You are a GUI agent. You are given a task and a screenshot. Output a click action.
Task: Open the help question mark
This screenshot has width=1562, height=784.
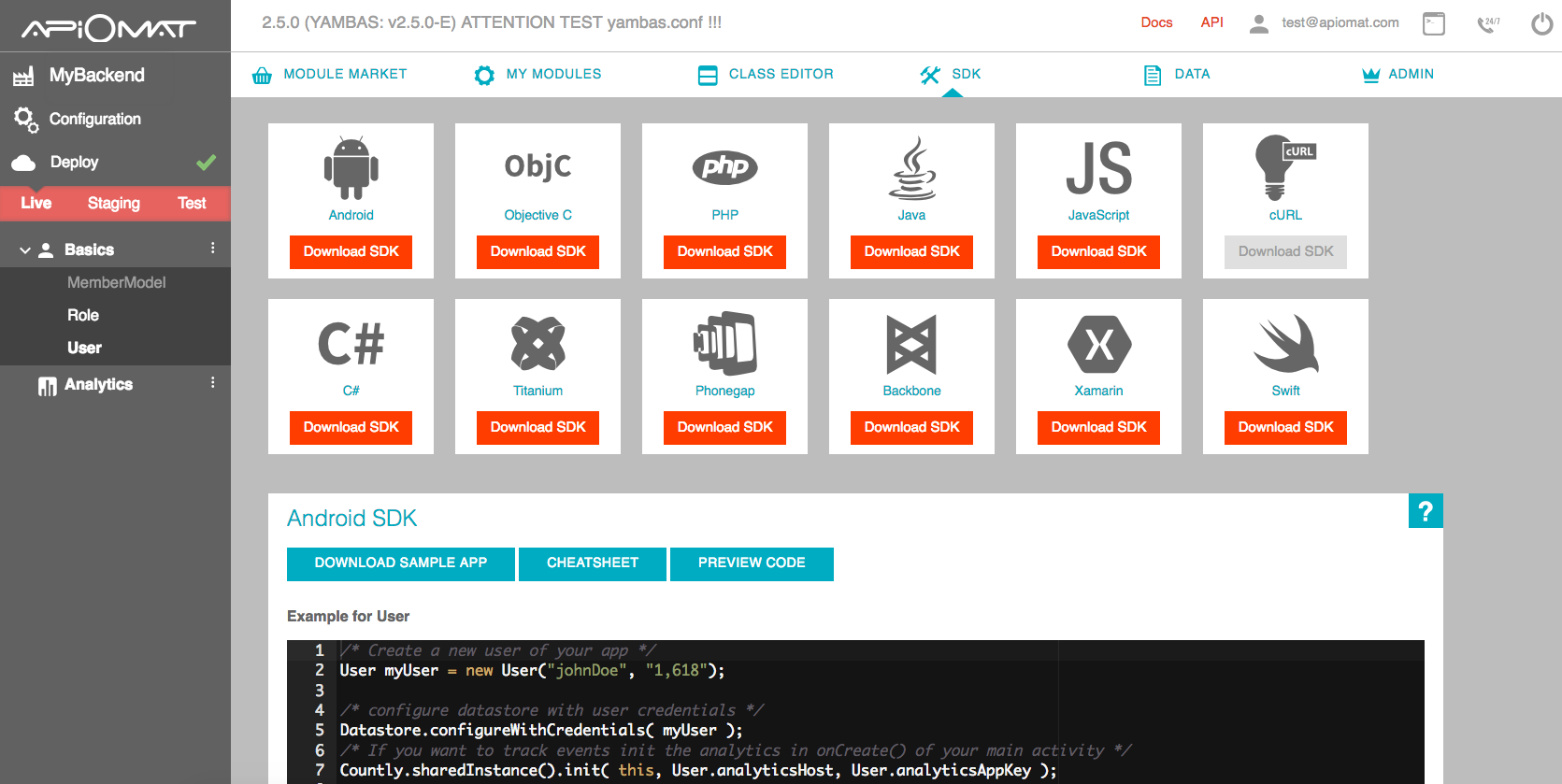tap(1426, 511)
